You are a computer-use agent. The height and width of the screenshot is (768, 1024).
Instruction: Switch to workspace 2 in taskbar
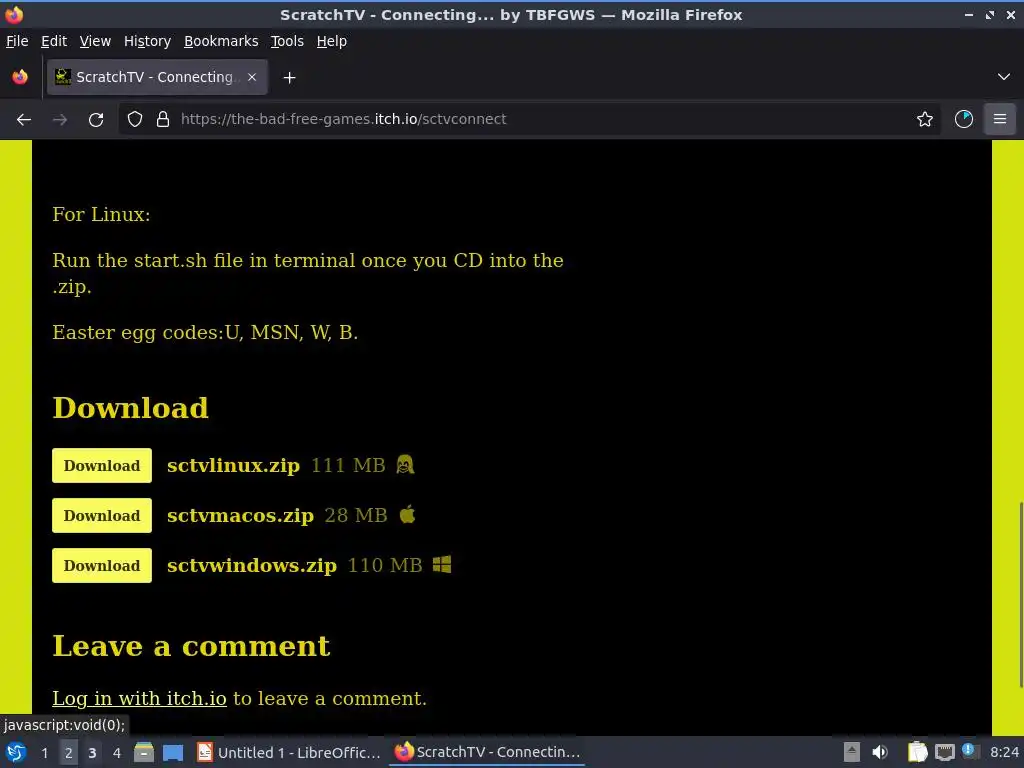coord(69,753)
